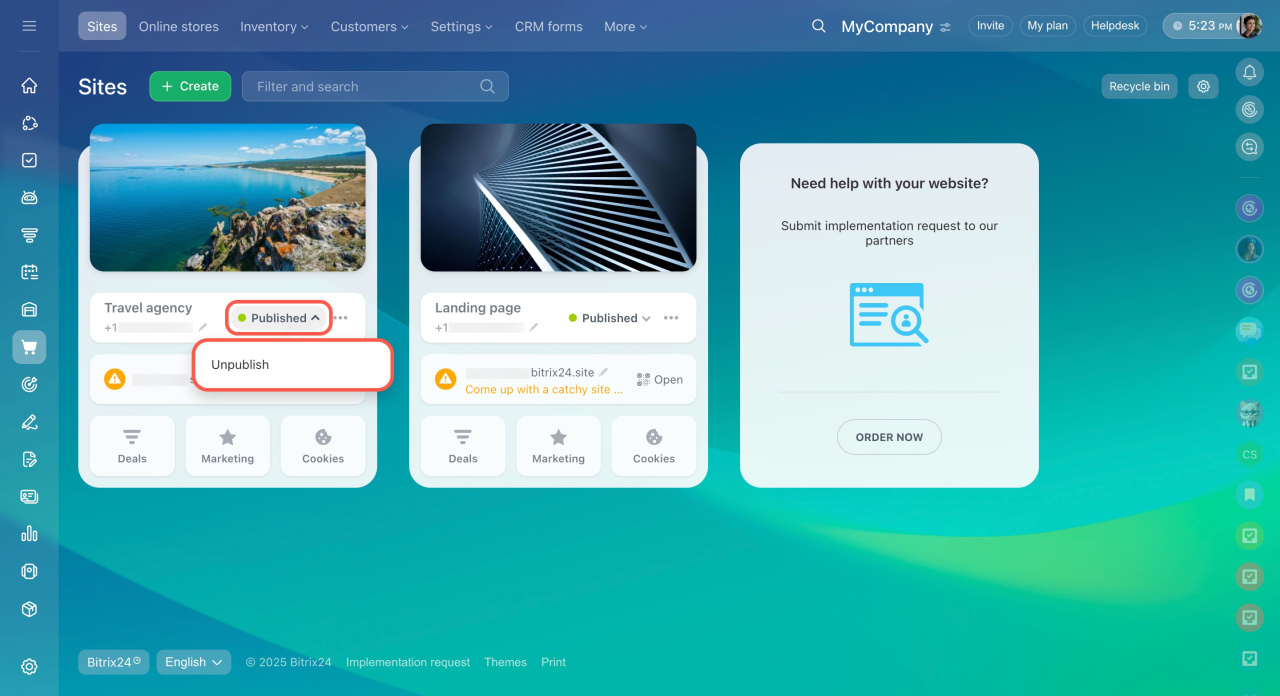Collapse the Published status on Travel agency
Image resolution: width=1280 pixels, height=696 pixels.
point(279,318)
